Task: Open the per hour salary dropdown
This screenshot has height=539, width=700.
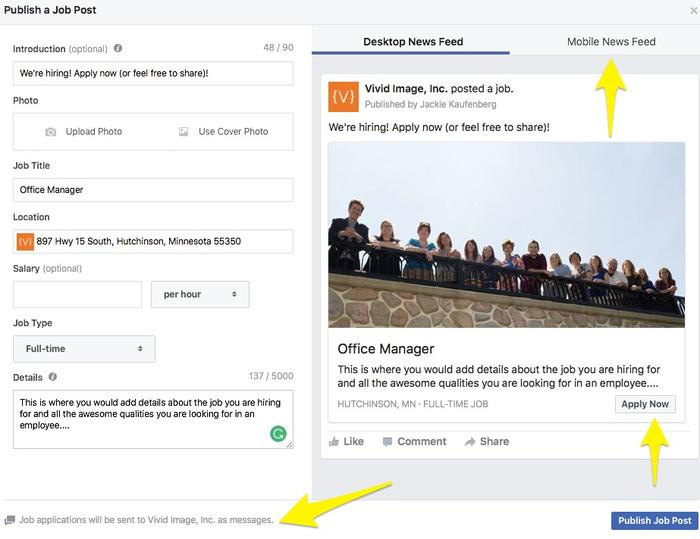Action: 199,295
